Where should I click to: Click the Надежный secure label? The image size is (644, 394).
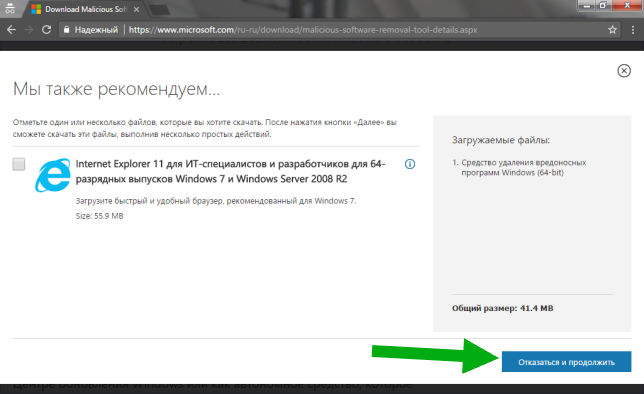click(96, 30)
